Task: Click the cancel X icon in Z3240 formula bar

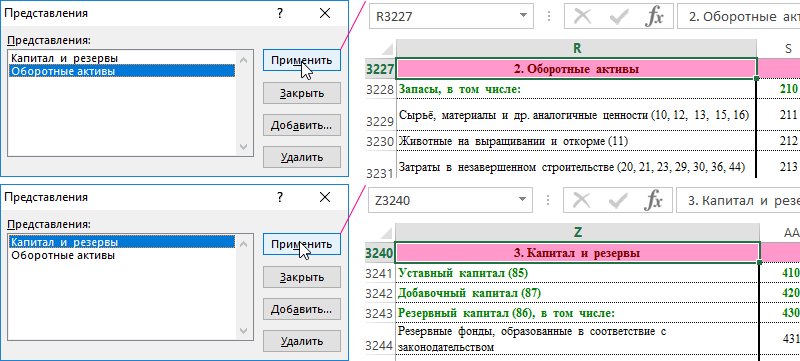Action: point(582,201)
